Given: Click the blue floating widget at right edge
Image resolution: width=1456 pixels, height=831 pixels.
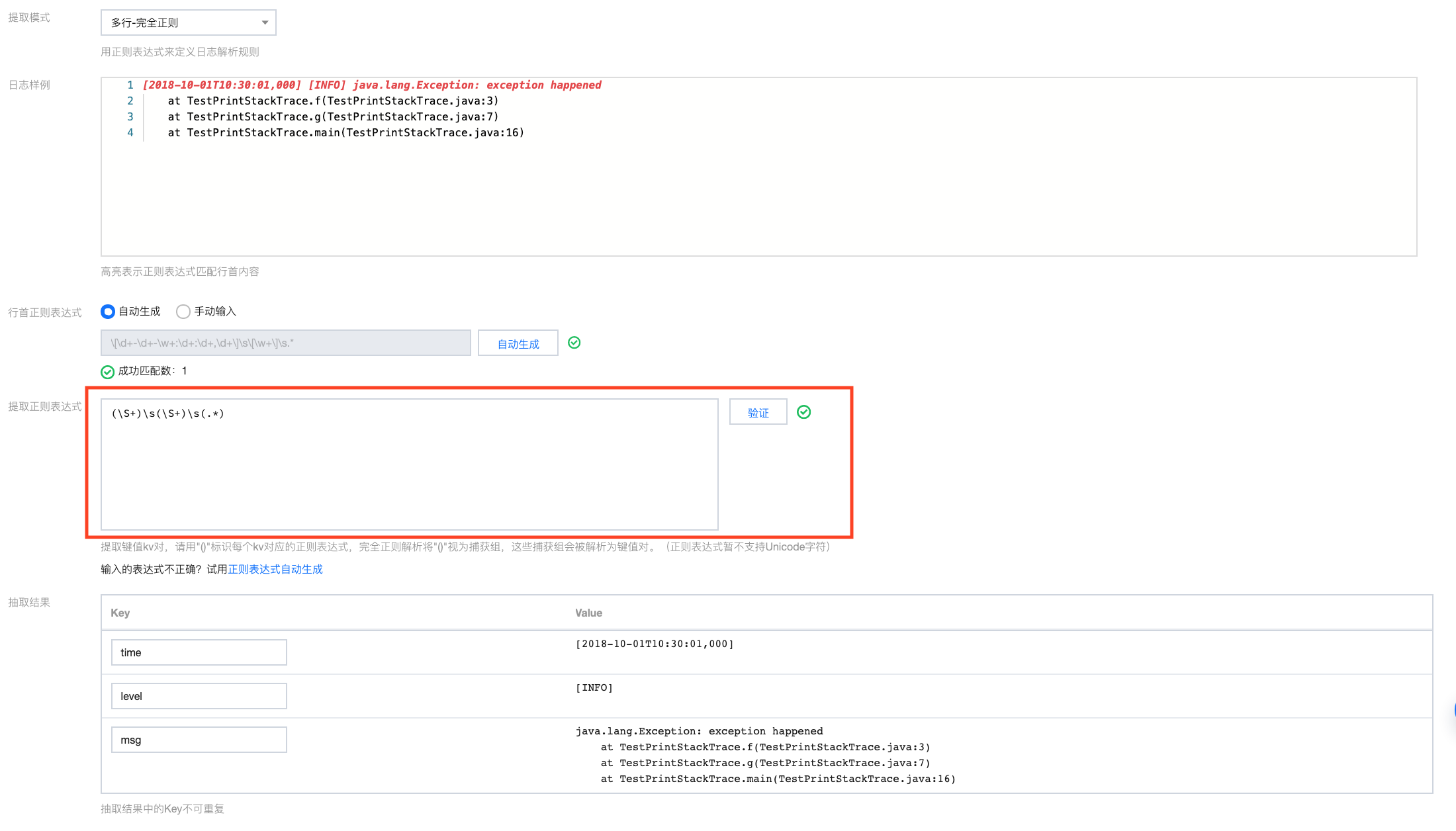Looking at the screenshot, I should [x=1453, y=711].
